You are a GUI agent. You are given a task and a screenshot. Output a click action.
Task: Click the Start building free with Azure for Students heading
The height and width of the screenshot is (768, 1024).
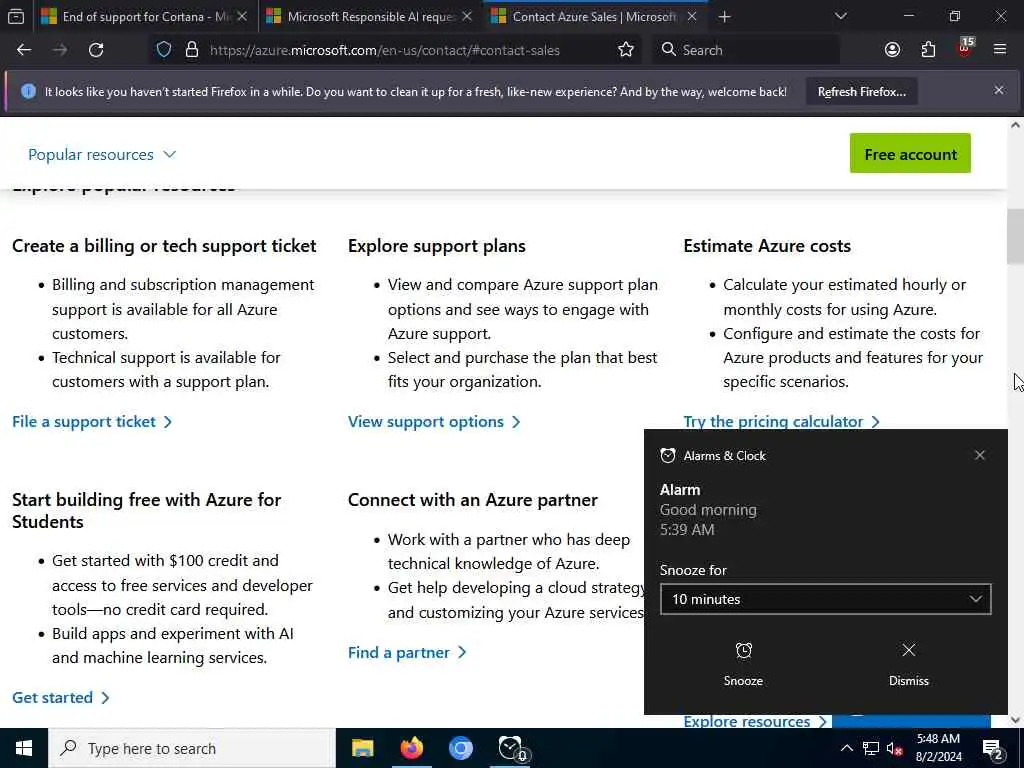[146, 511]
